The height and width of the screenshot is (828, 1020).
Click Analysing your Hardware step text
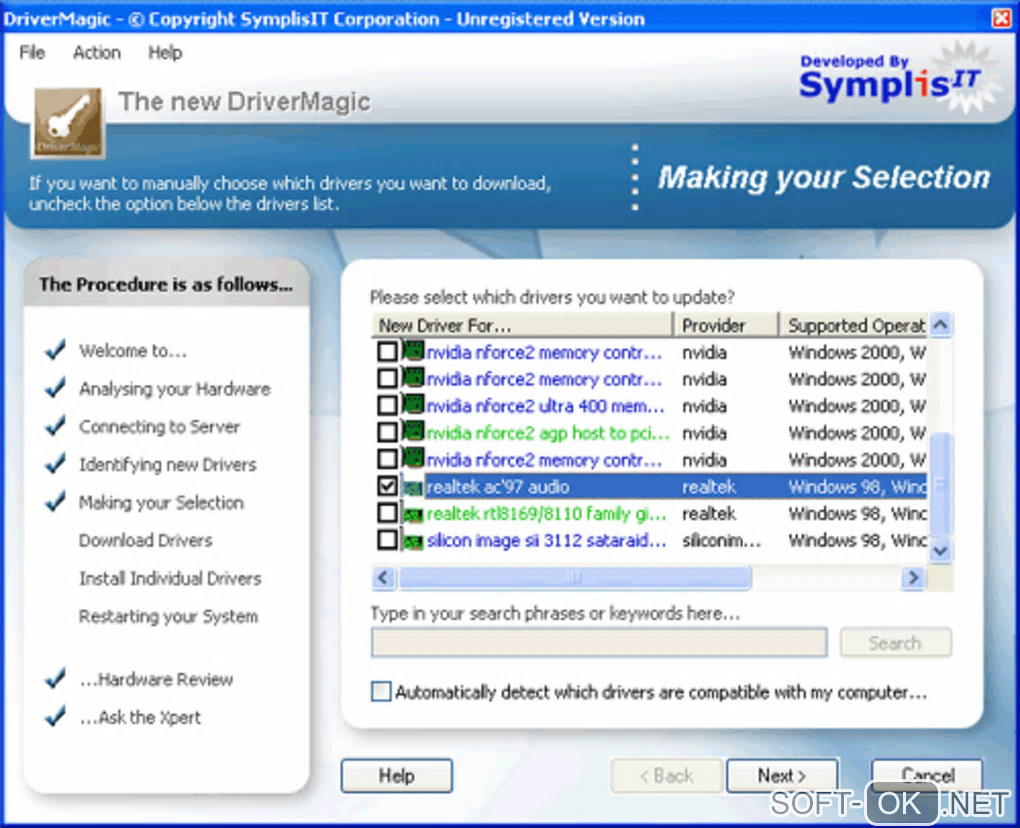click(175, 389)
